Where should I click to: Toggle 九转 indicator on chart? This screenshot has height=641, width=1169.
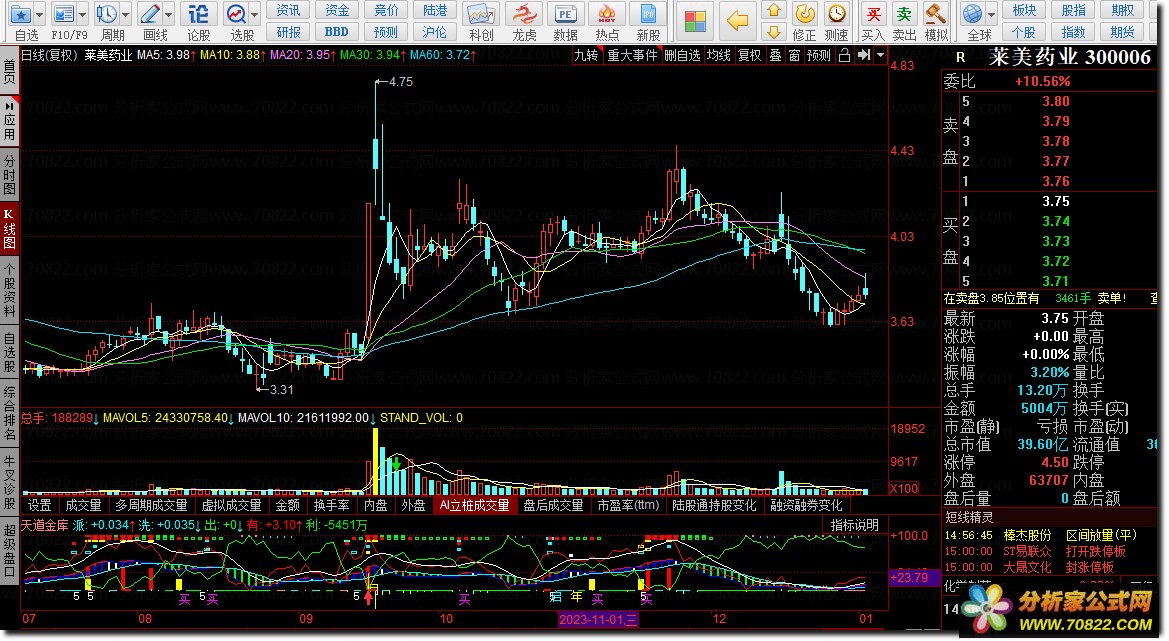[586, 55]
